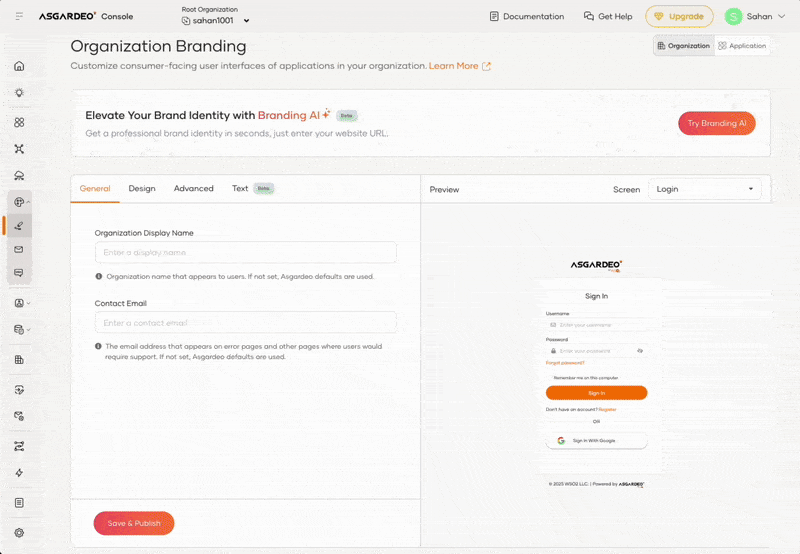Click the Branding palette icon in sidebar
The height and width of the screenshot is (554, 800).
click(x=19, y=202)
